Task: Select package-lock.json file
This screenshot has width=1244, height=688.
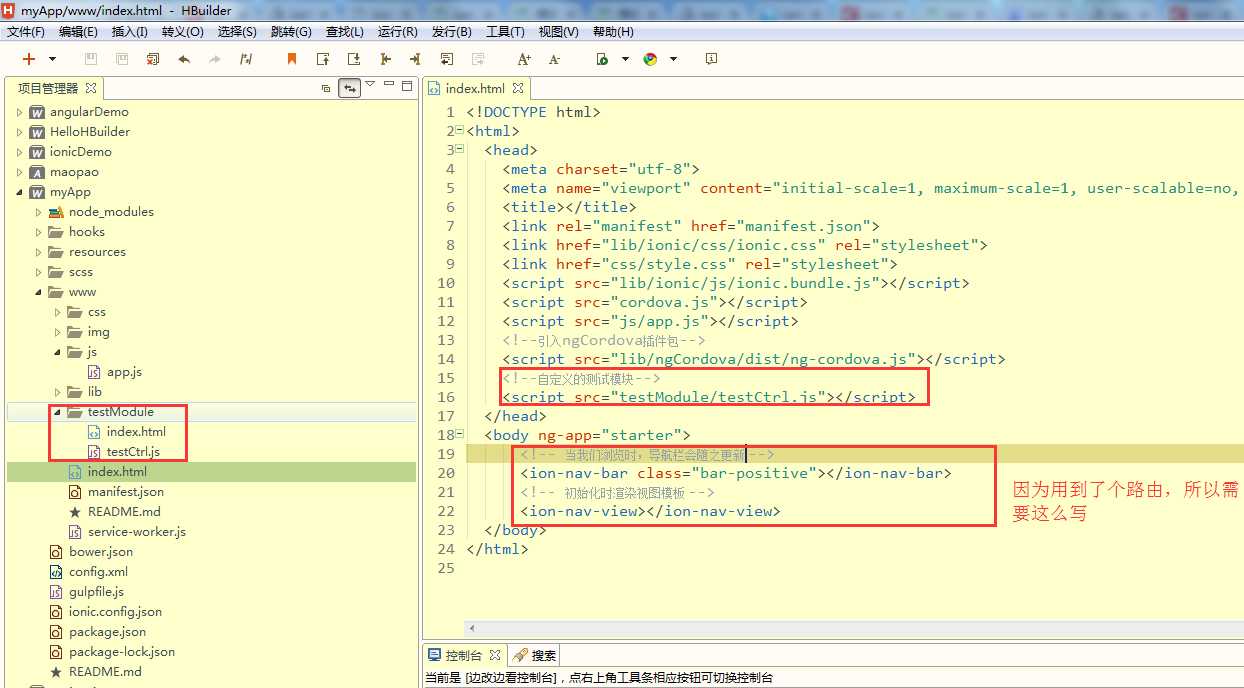Action: point(121,652)
